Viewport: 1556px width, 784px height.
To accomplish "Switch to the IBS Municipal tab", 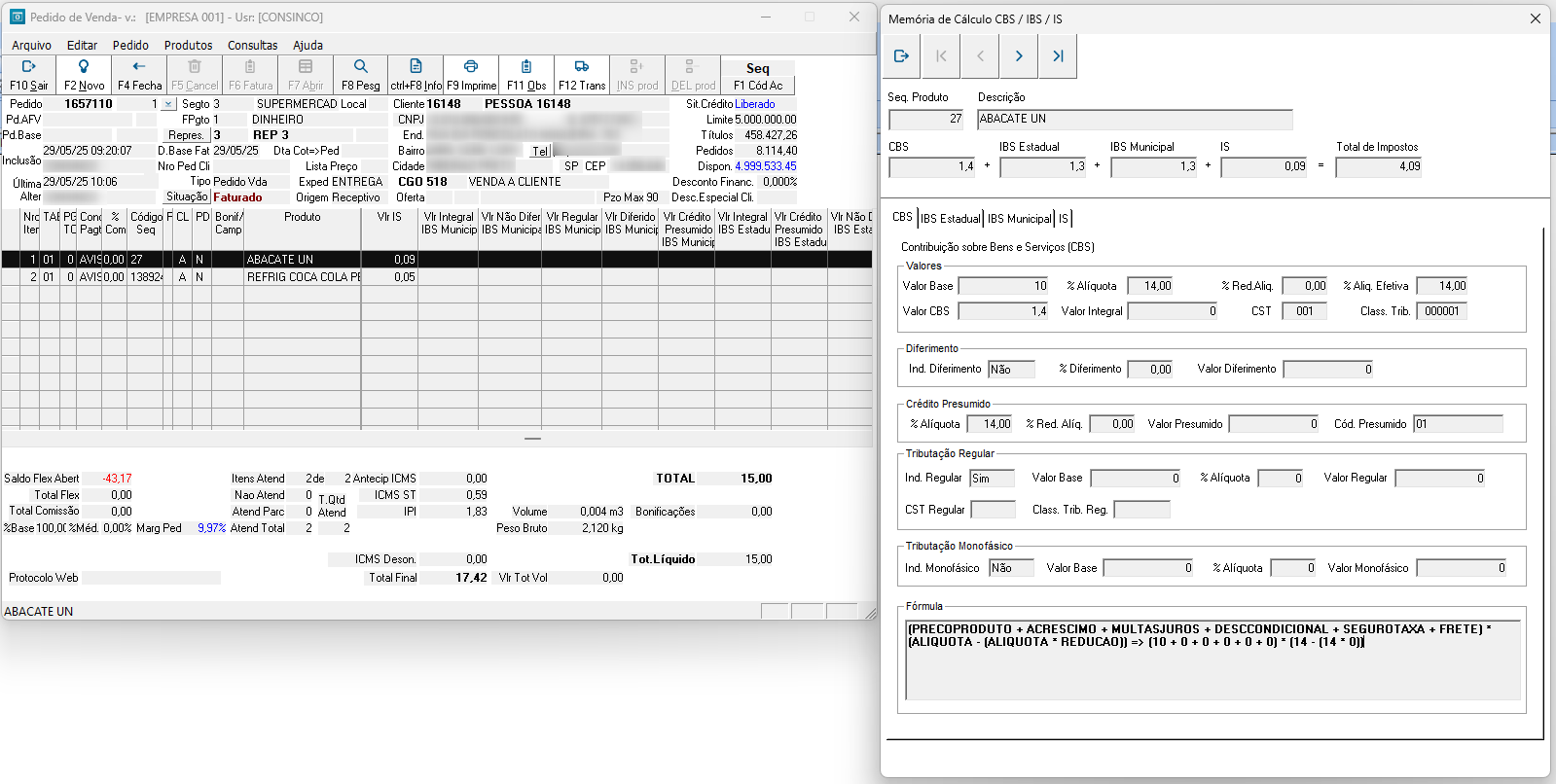I will click(1019, 219).
